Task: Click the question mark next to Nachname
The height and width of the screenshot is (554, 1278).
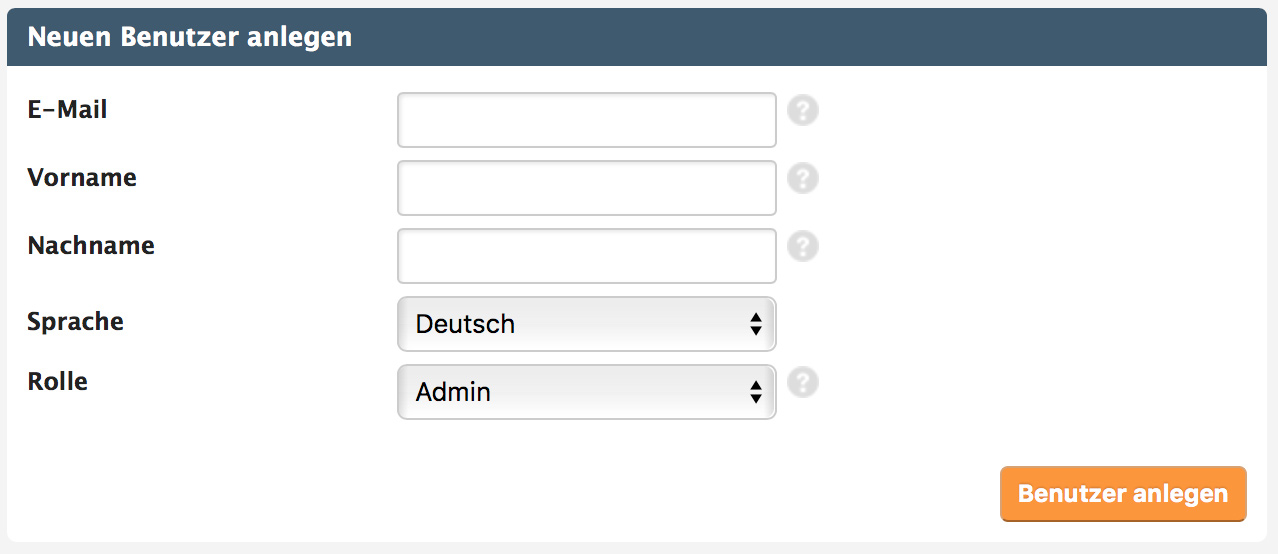Action: [x=803, y=246]
